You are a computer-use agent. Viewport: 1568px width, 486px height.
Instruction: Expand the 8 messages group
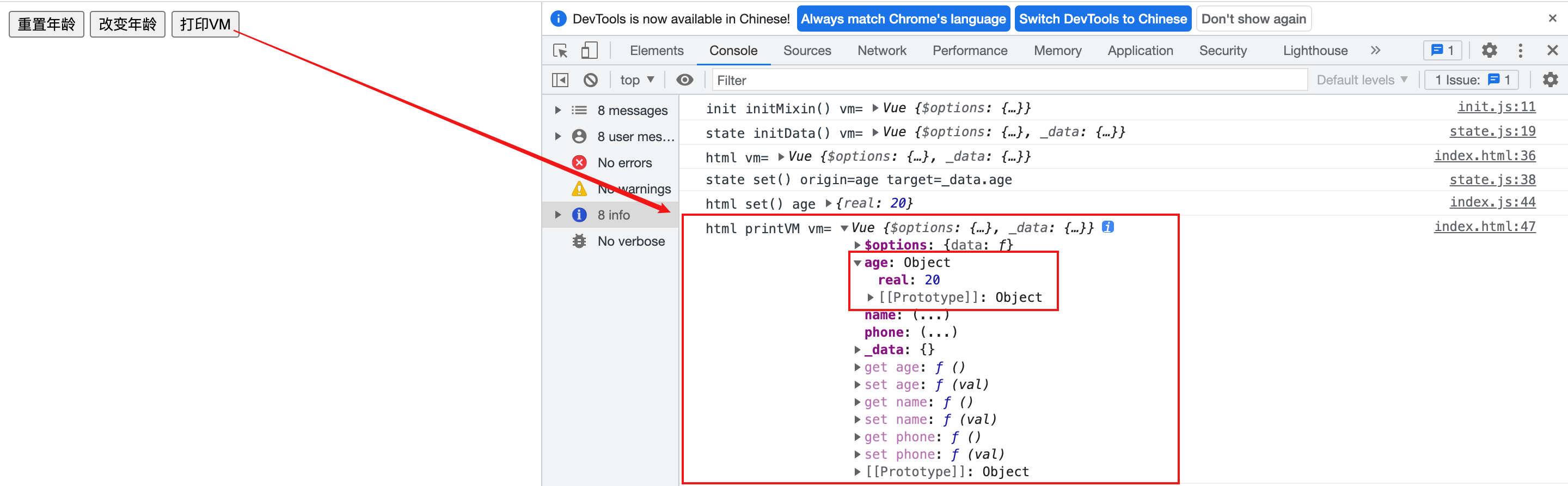click(558, 110)
